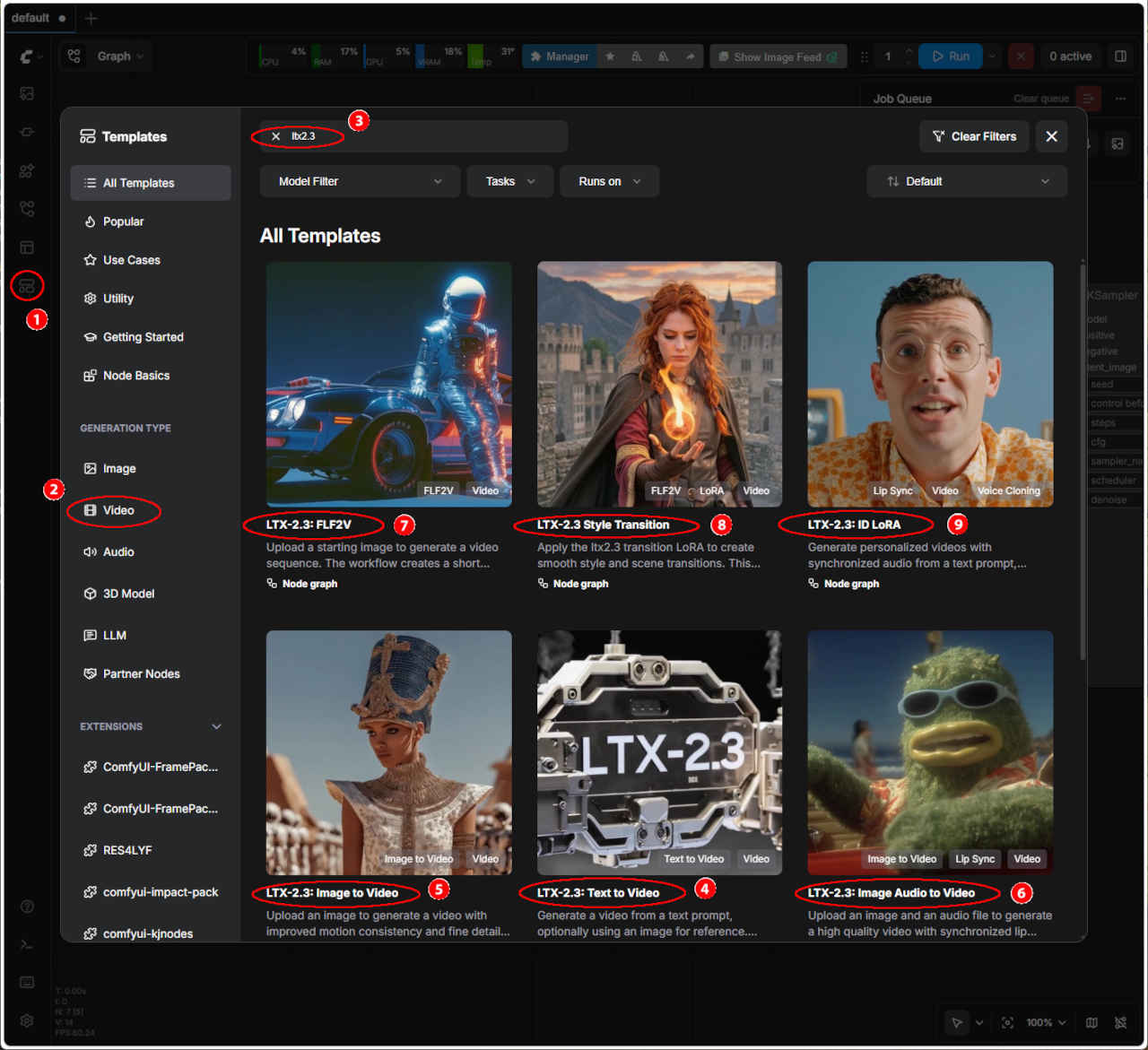The width and height of the screenshot is (1148, 1050).
Task: Open the 100% zoom dropdown
Action: coord(1046,1022)
